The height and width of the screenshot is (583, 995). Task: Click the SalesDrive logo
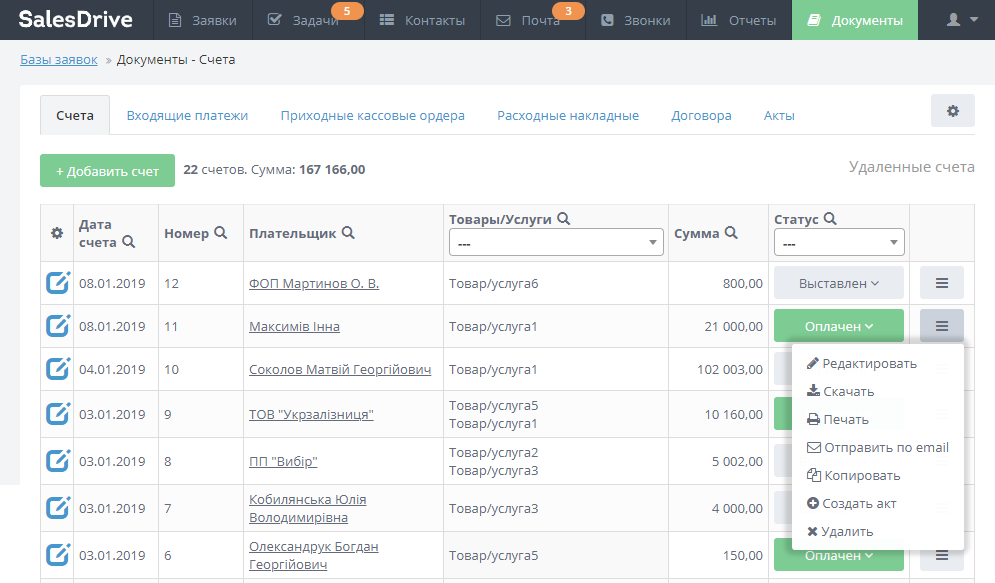(76, 20)
